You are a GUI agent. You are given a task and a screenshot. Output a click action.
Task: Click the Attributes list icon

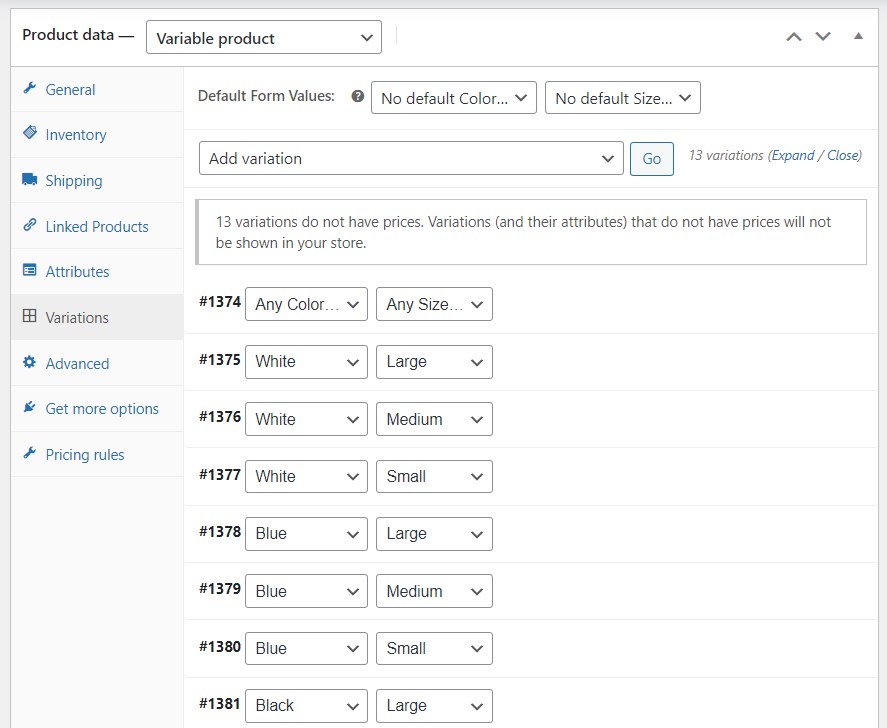pyautogui.click(x=29, y=270)
